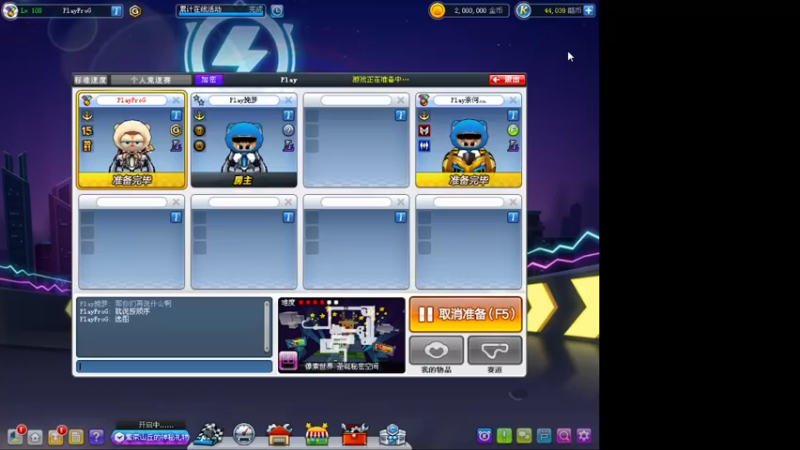
Task: Click the K coin currency icon
Action: coord(523,11)
